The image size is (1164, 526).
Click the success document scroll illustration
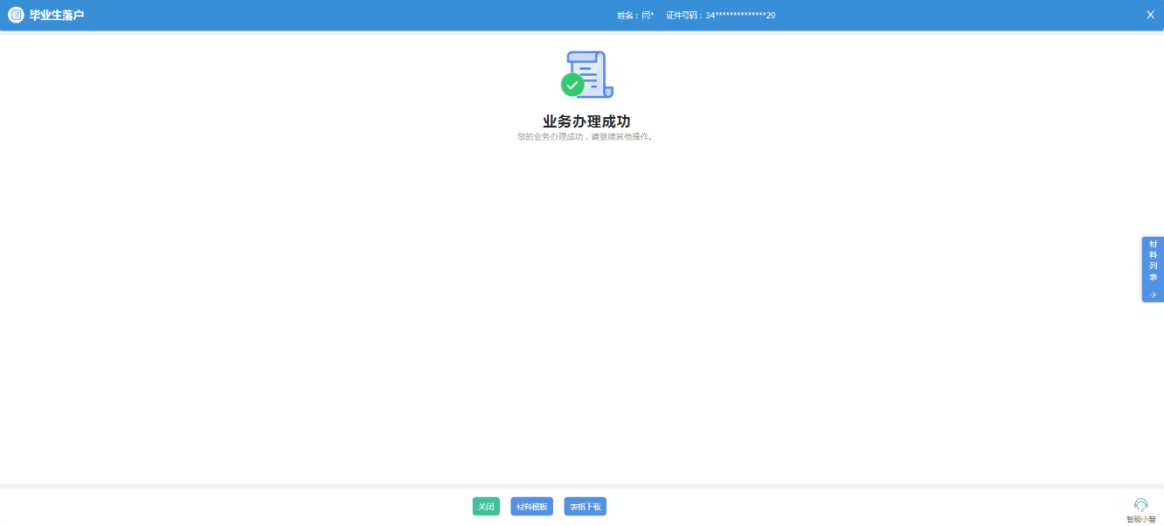(x=592, y=72)
